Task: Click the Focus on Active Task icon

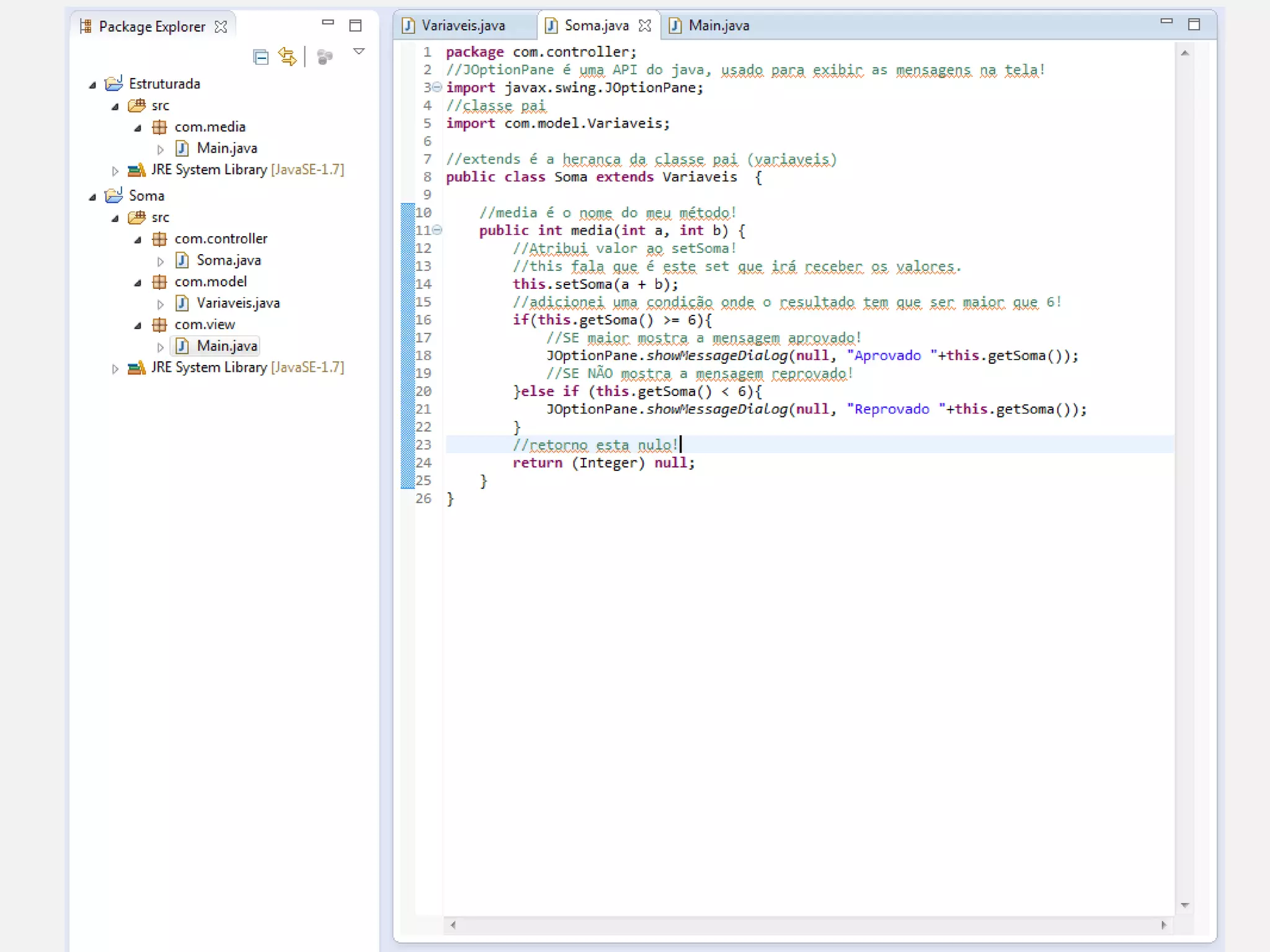Action: pyautogui.click(x=324, y=57)
